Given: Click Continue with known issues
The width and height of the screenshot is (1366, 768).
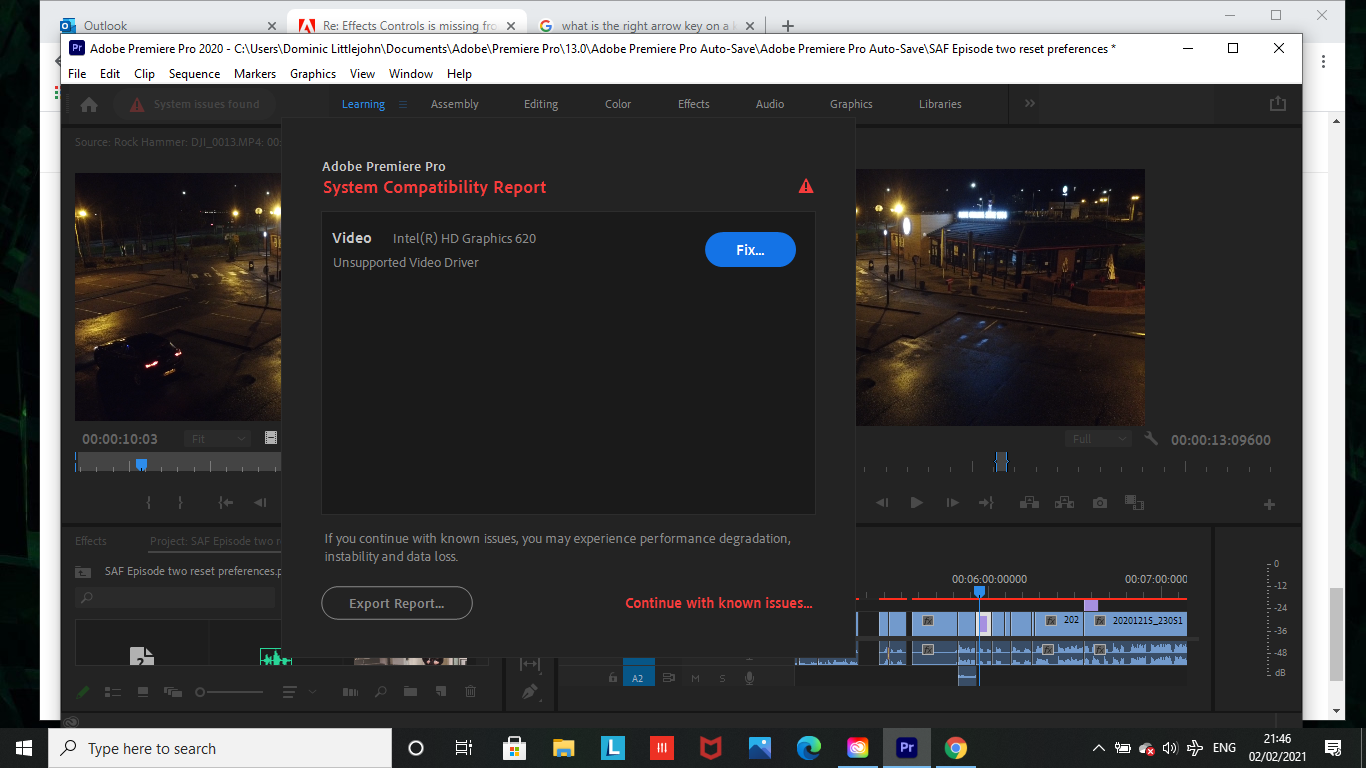Looking at the screenshot, I should click(719, 602).
